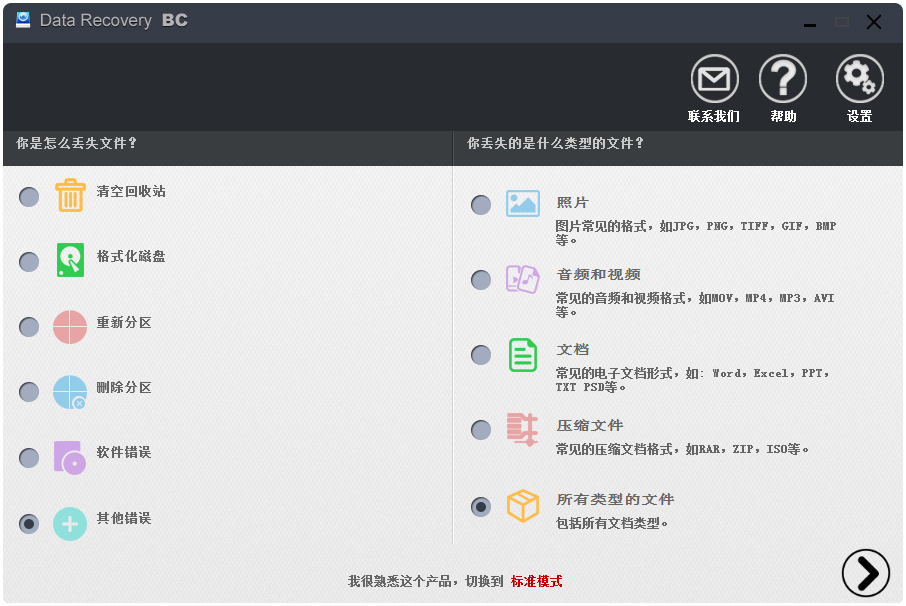Screen dimensions: 906x606
Task: Click the 音频和视频 media icon
Action: (x=522, y=279)
